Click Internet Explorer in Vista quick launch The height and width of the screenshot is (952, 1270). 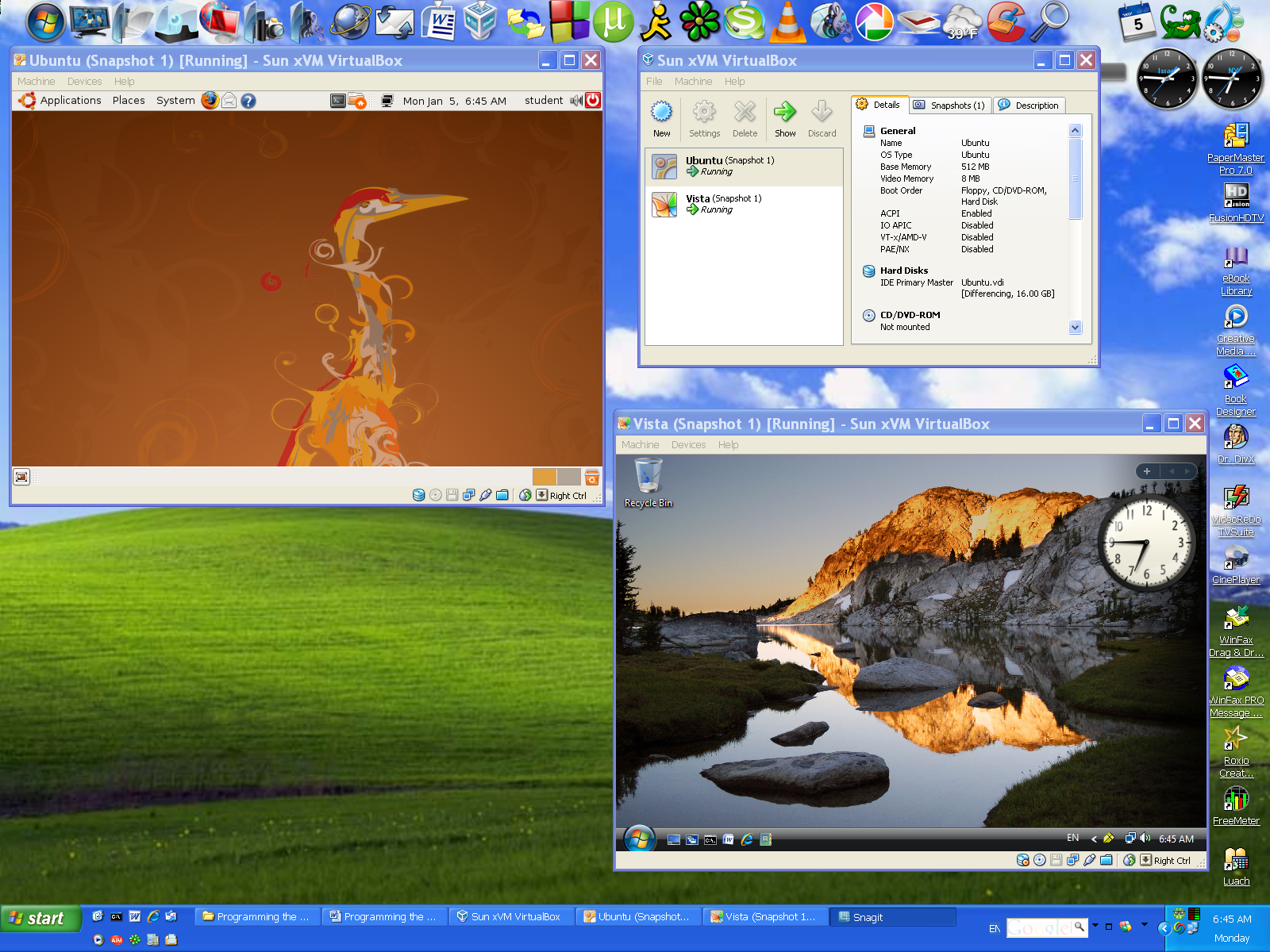coord(747,839)
